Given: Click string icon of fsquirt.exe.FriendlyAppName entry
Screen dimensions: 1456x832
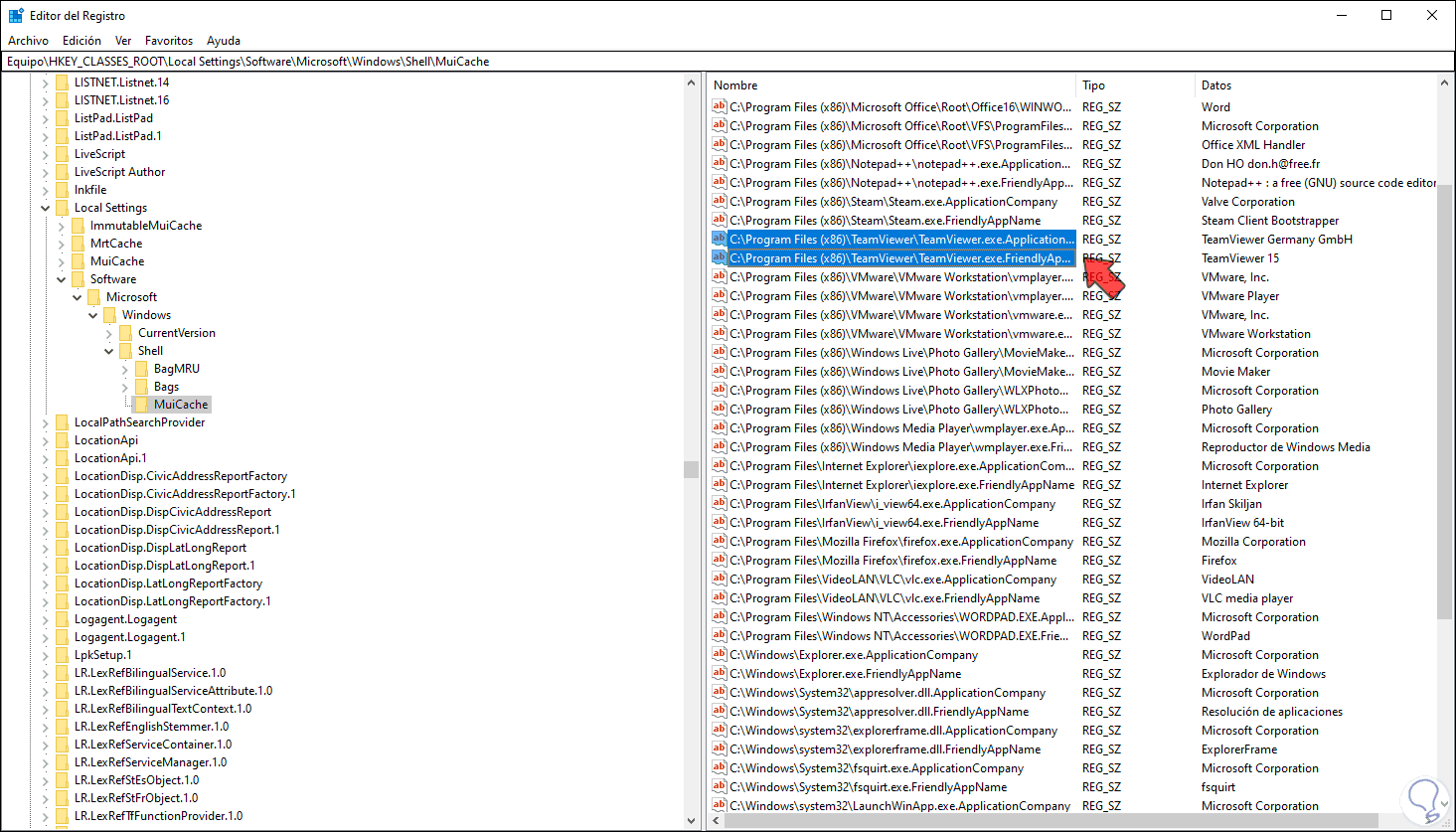Looking at the screenshot, I should (720, 786).
